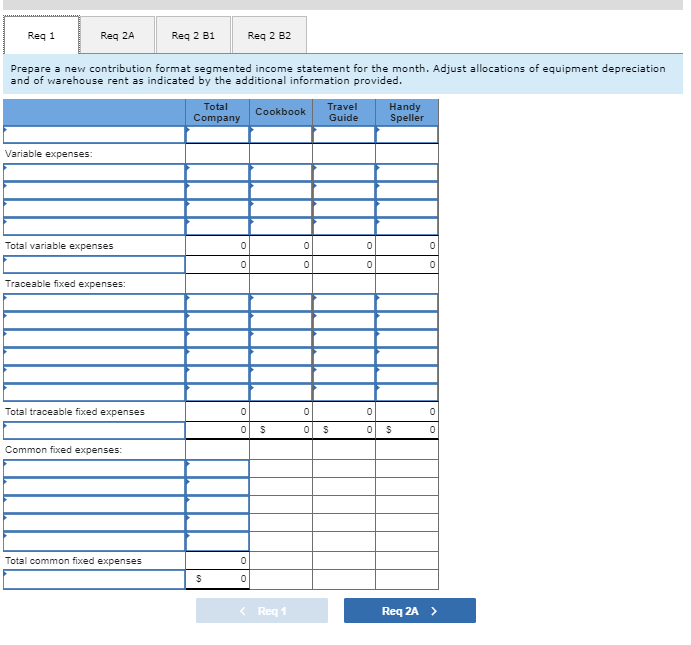Viewport: 691px width, 645px height.
Task: Select Handy Speller cell in first row
Action: coord(407,135)
